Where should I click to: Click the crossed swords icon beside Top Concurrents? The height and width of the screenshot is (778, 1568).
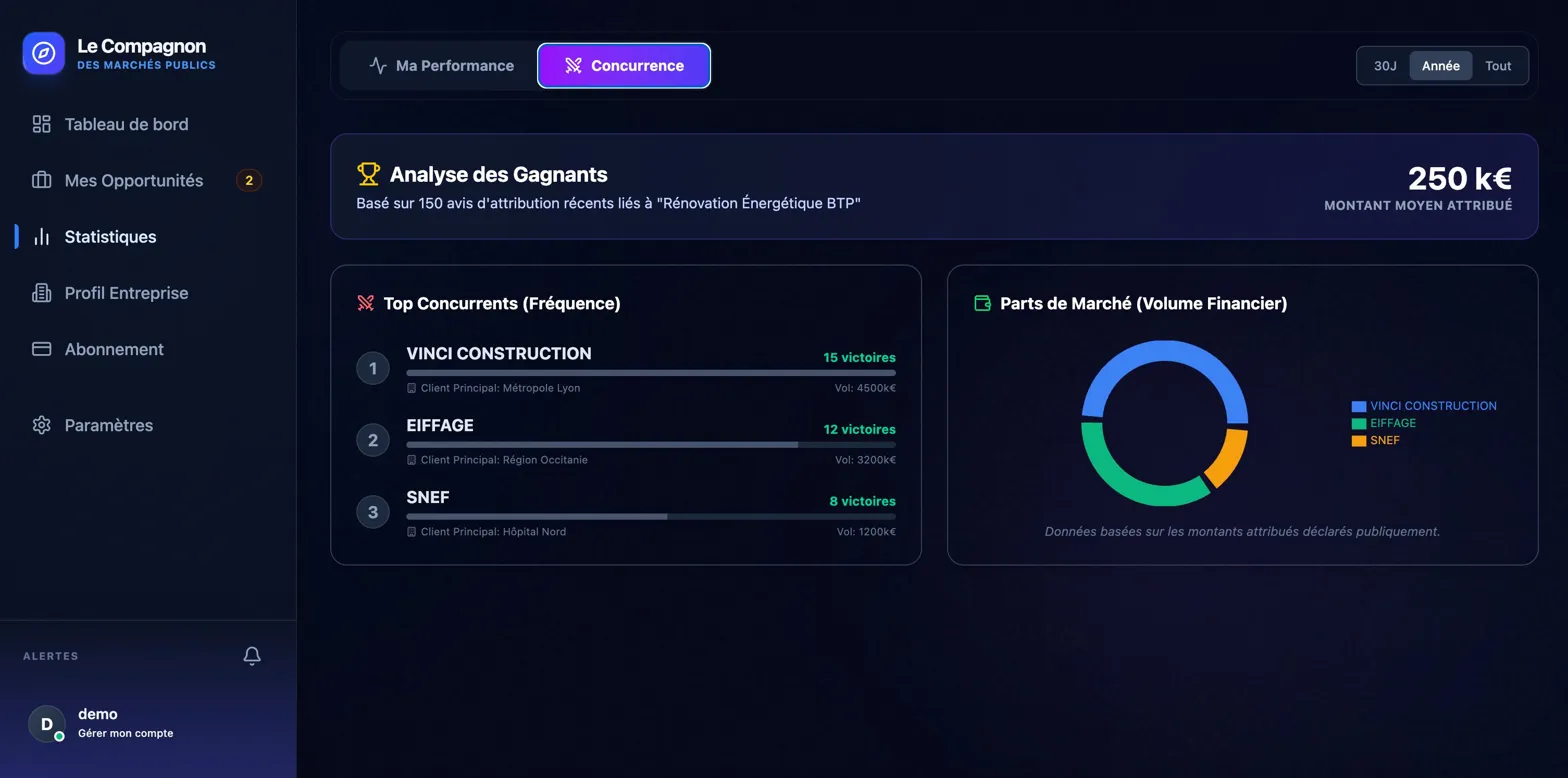[366, 303]
